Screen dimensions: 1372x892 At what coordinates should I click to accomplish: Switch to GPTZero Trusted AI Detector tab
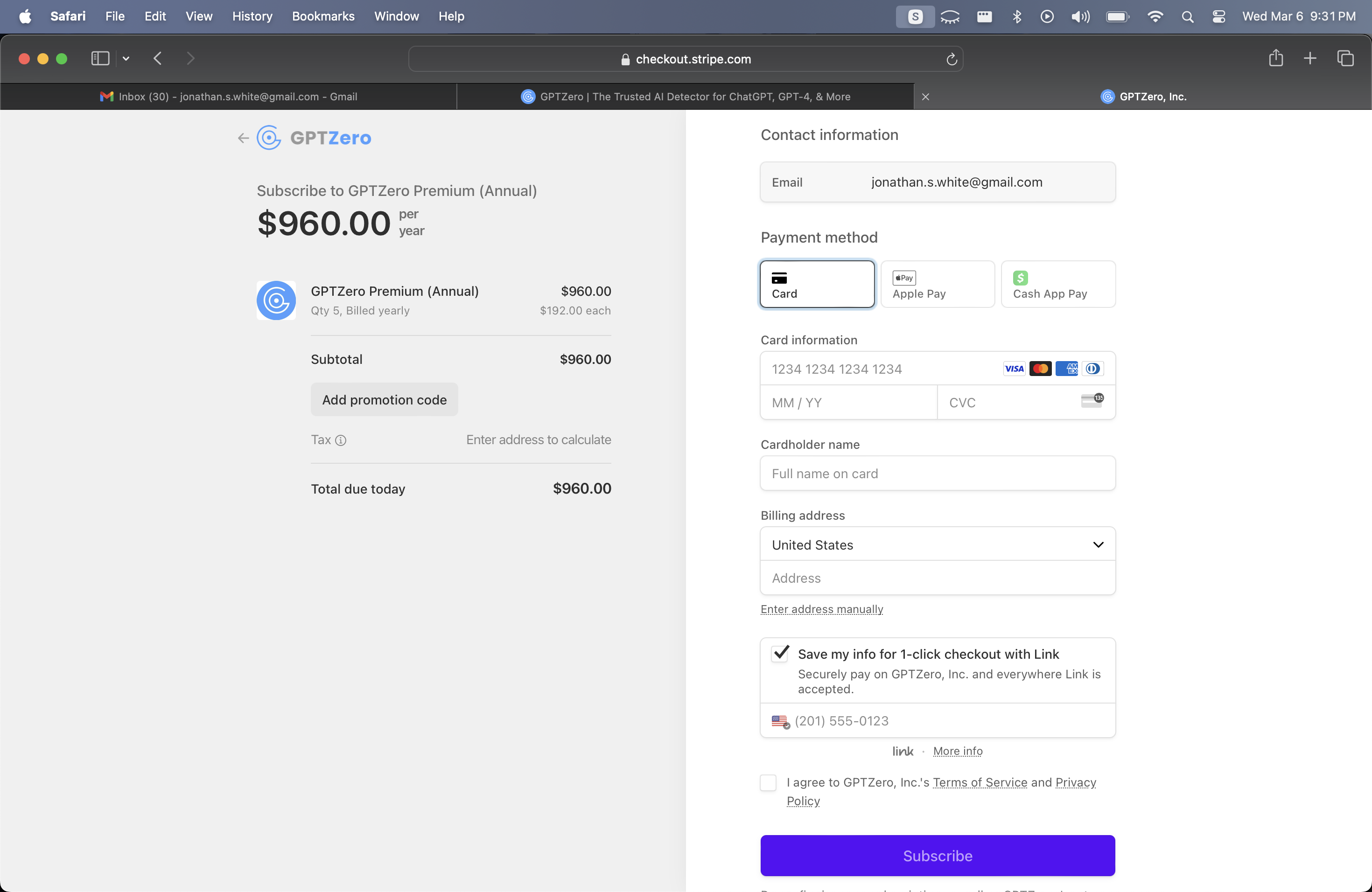click(686, 97)
